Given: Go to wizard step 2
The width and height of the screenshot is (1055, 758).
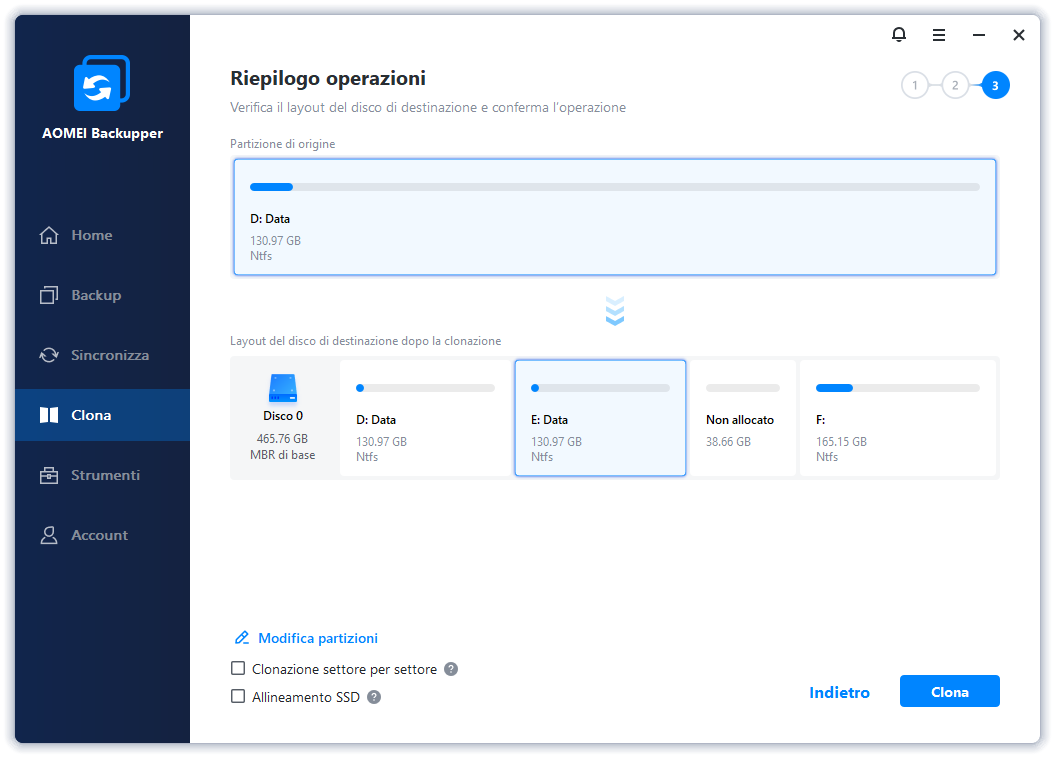Looking at the screenshot, I should [x=955, y=85].
